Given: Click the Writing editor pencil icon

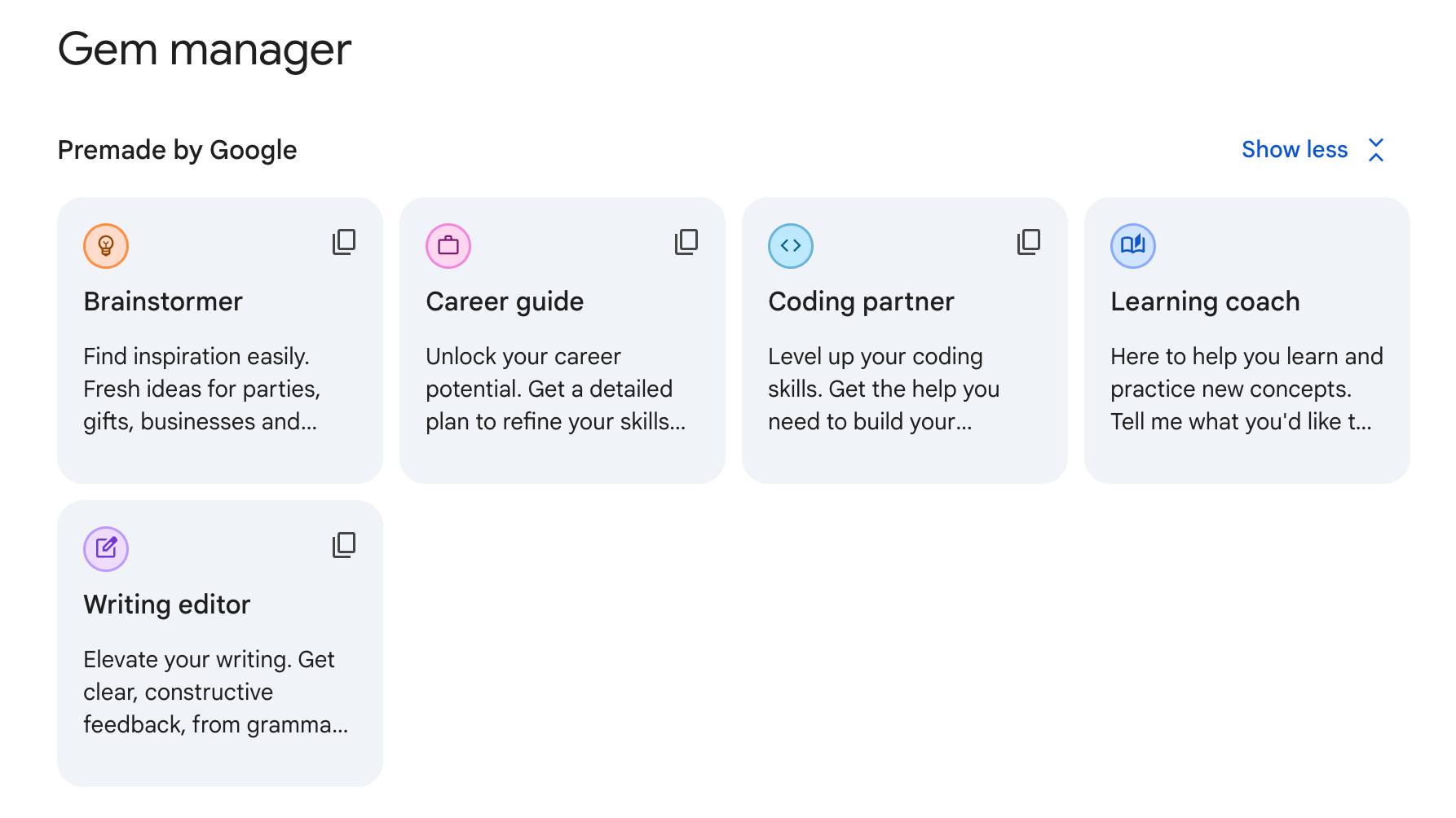Looking at the screenshot, I should (x=106, y=549).
